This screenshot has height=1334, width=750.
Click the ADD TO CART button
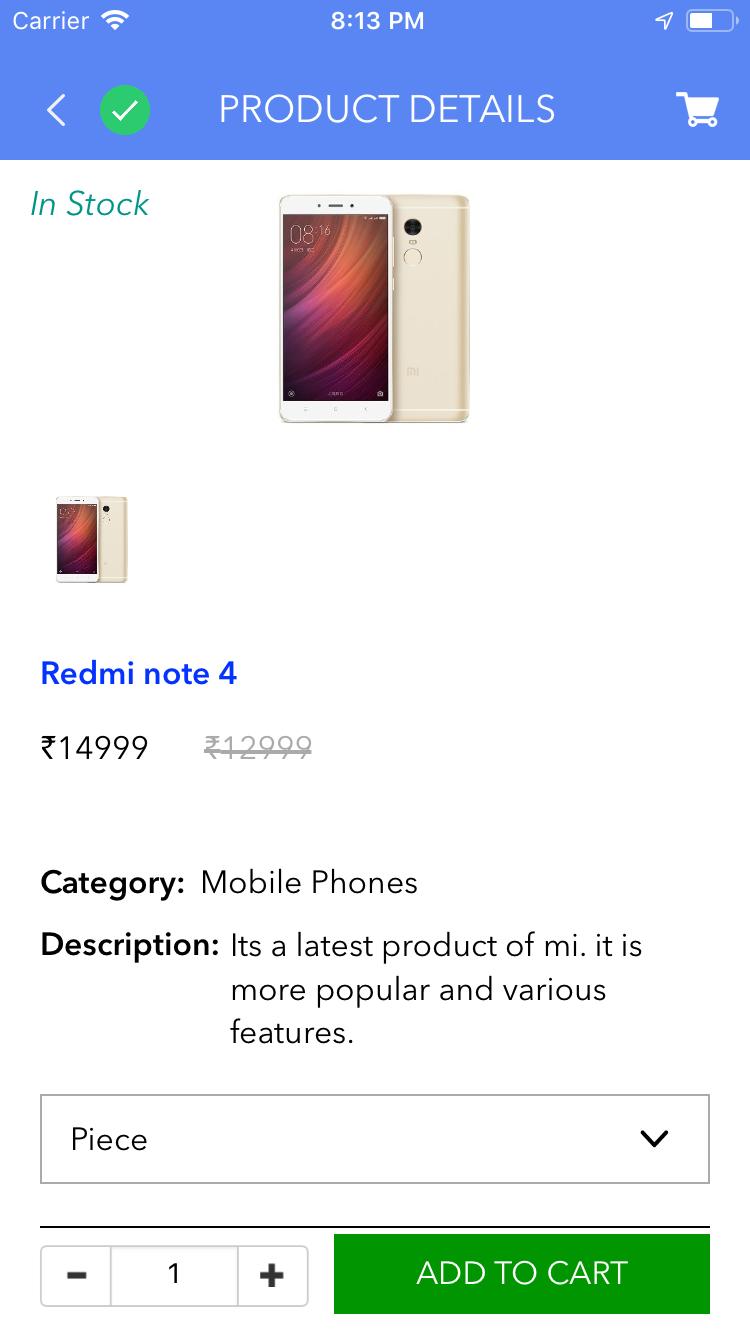[x=522, y=1273]
